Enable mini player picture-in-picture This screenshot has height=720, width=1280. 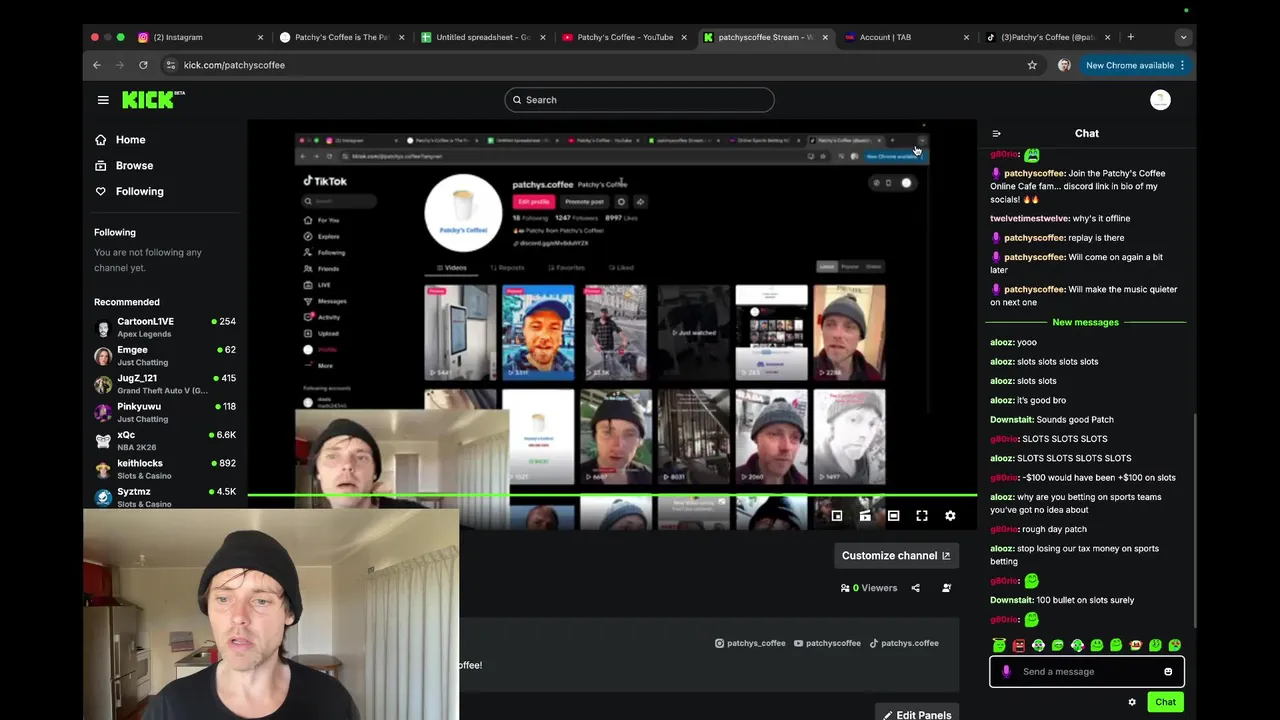tap(837, 516)
